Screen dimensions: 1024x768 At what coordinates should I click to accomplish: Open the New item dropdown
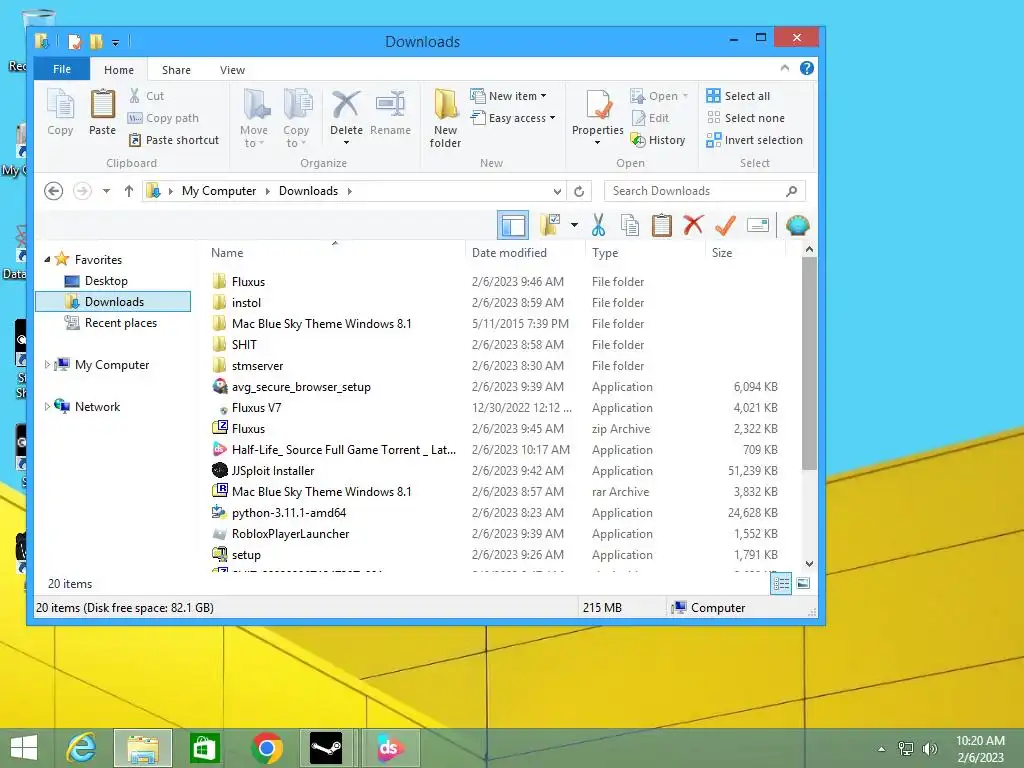(x=508, y=96)
